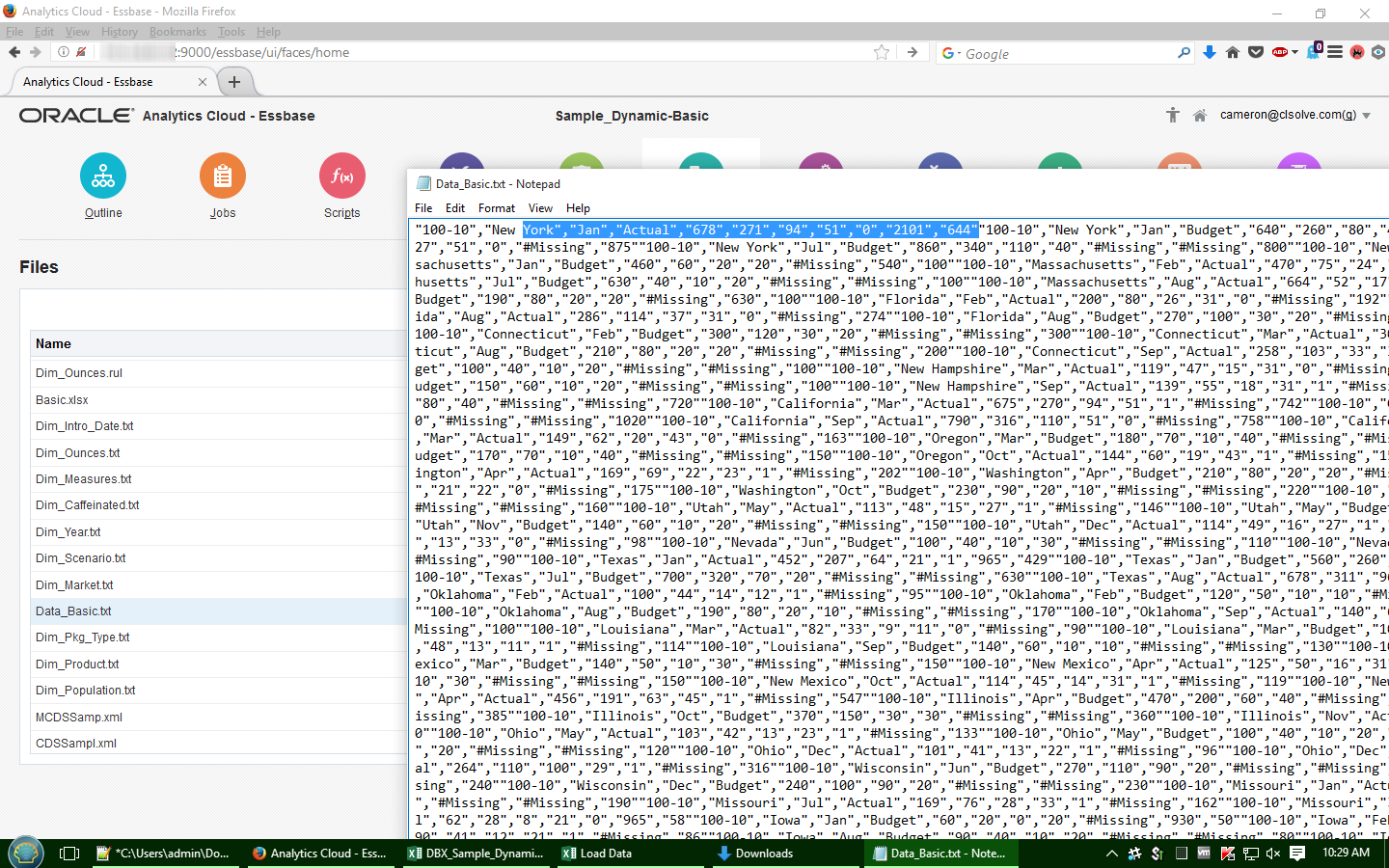Click the search magnifier icon
Screen dimensions: 1389x868
[x=1185, y=53]
